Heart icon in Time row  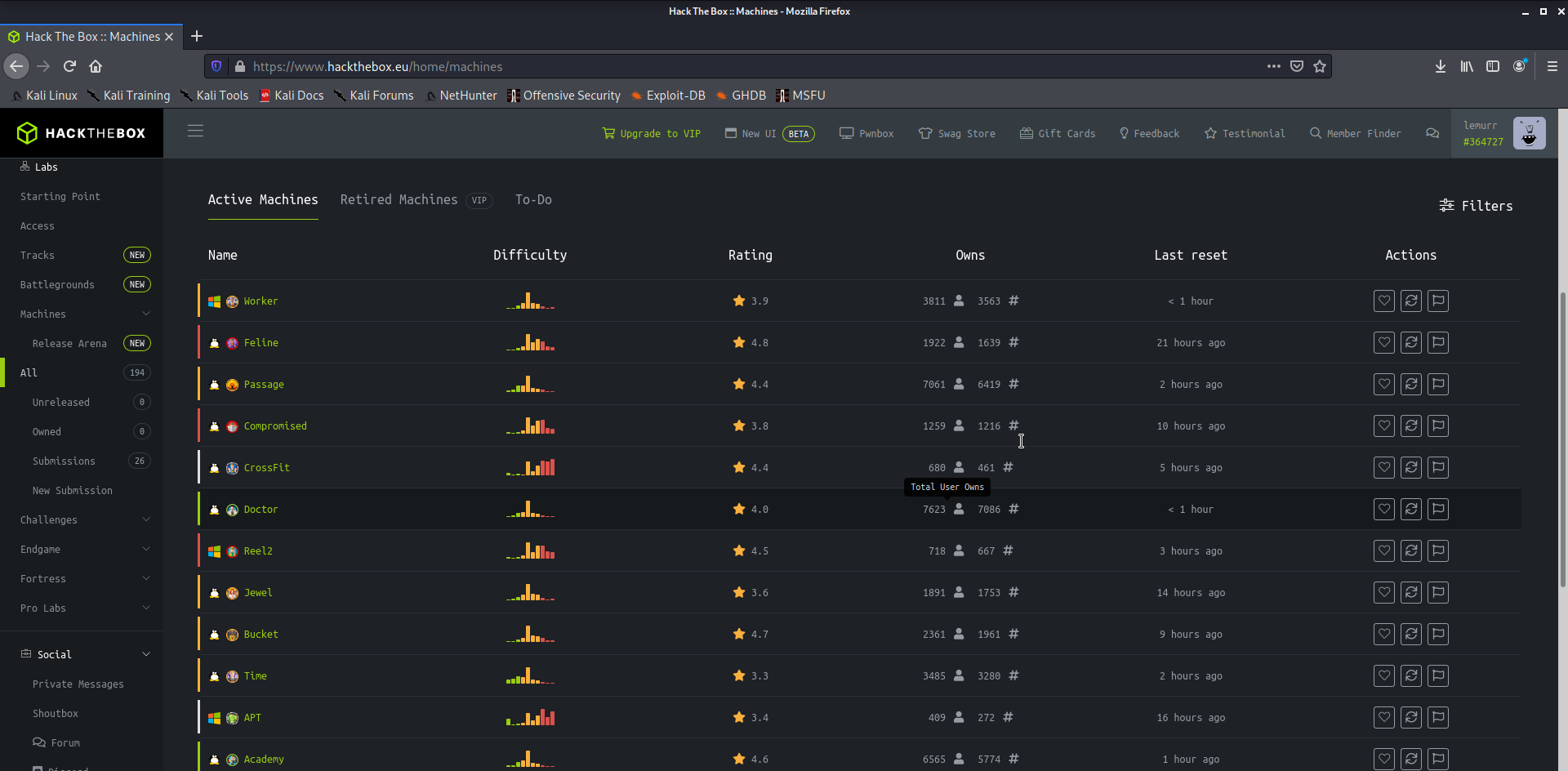tap(1383, 675)
